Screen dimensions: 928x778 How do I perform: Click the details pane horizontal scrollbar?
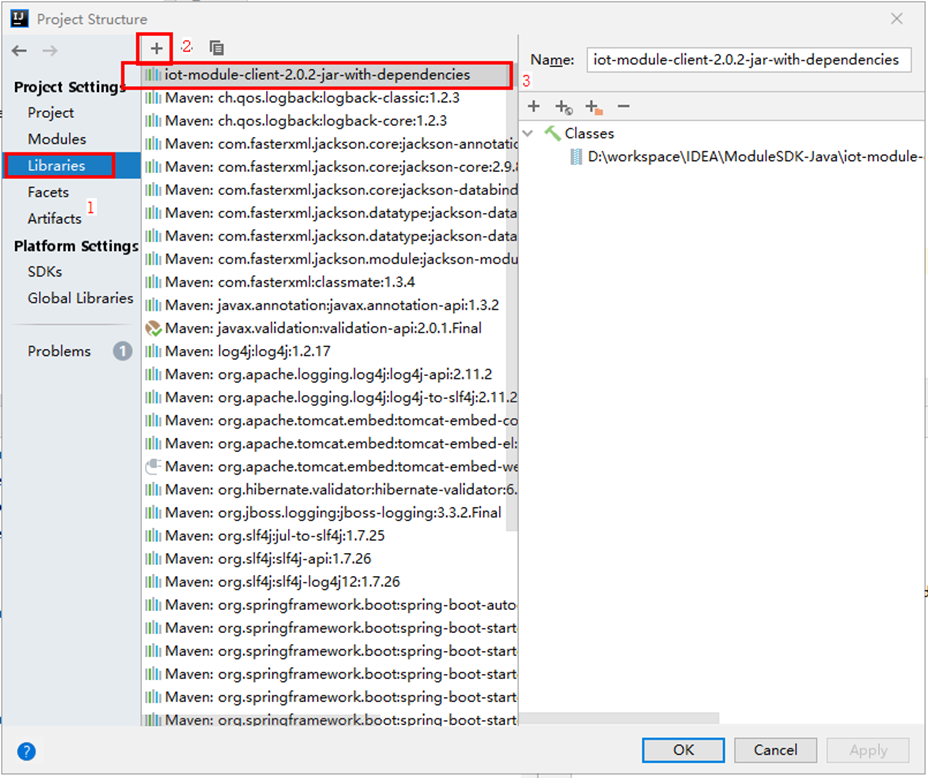[619, 718]
